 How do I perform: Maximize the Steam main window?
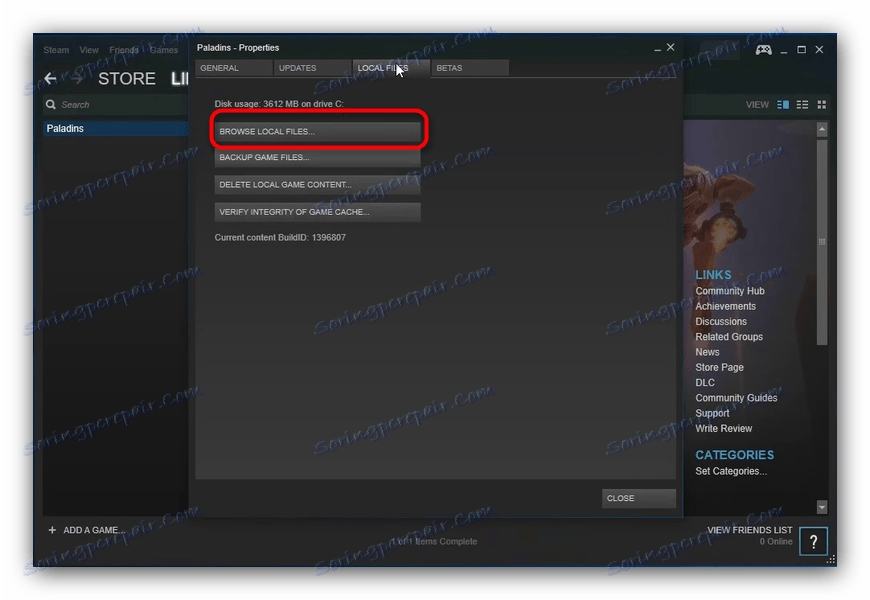801,50
